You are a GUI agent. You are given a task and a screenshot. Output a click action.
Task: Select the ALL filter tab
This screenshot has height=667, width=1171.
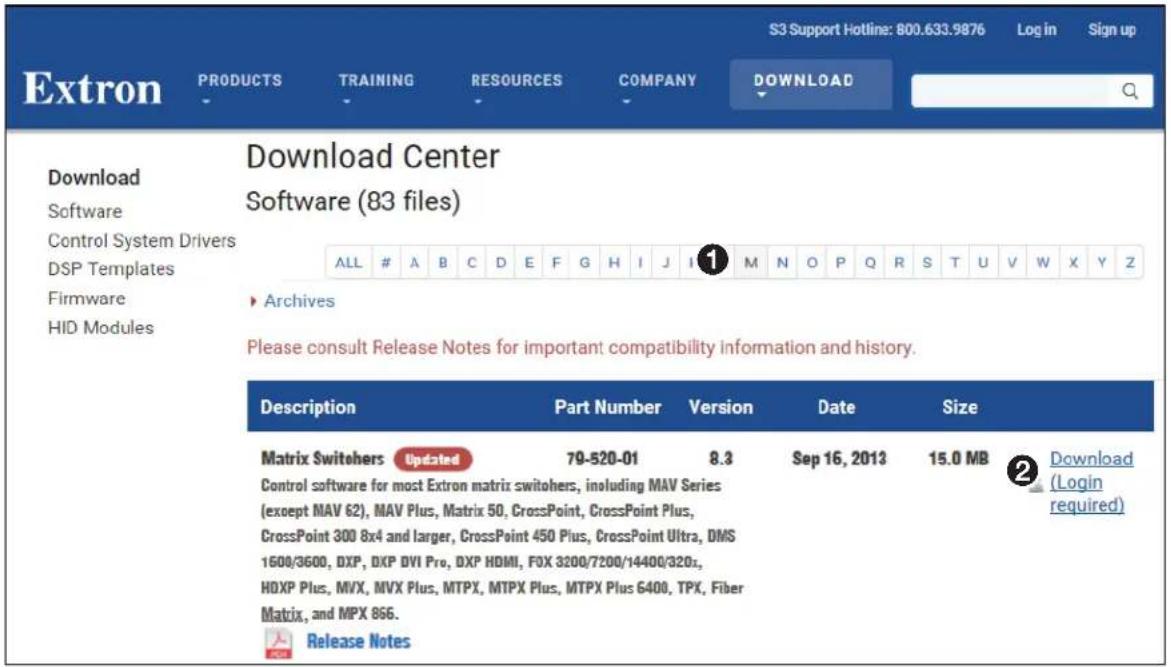click(348, 263)
